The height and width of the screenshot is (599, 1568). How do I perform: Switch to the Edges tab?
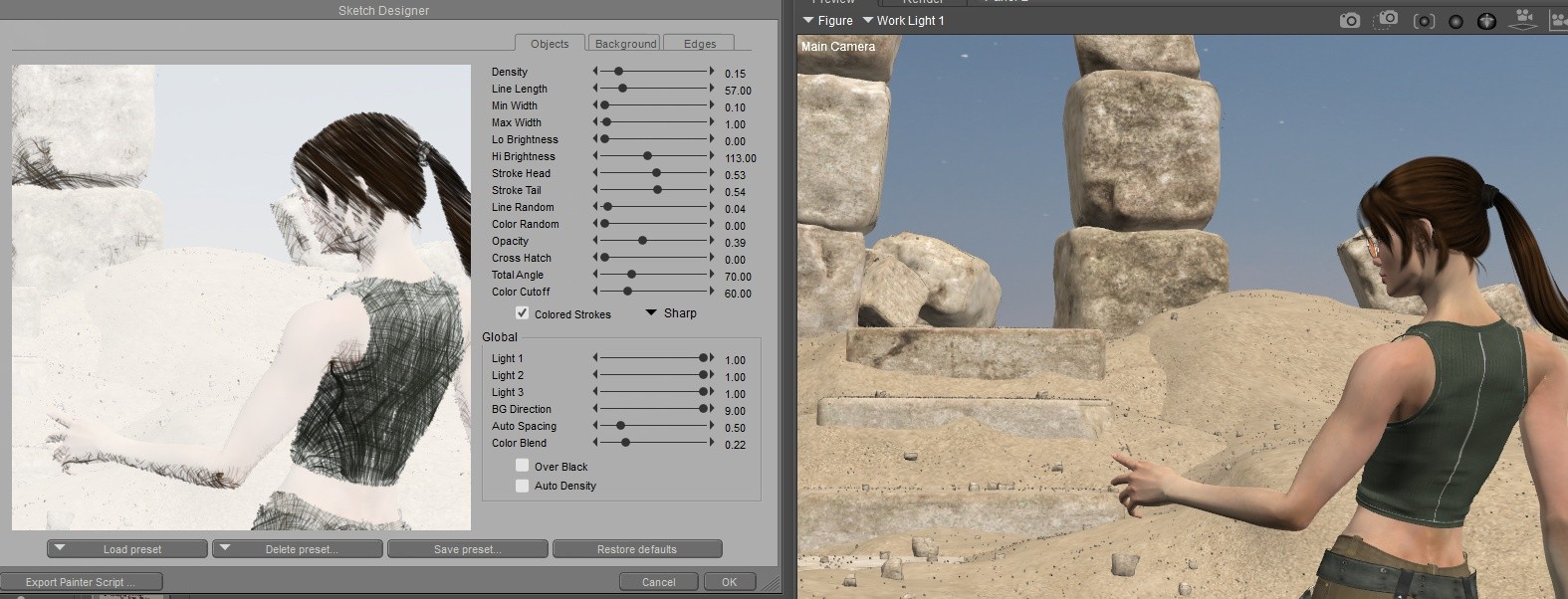click(x=700, y=44)
